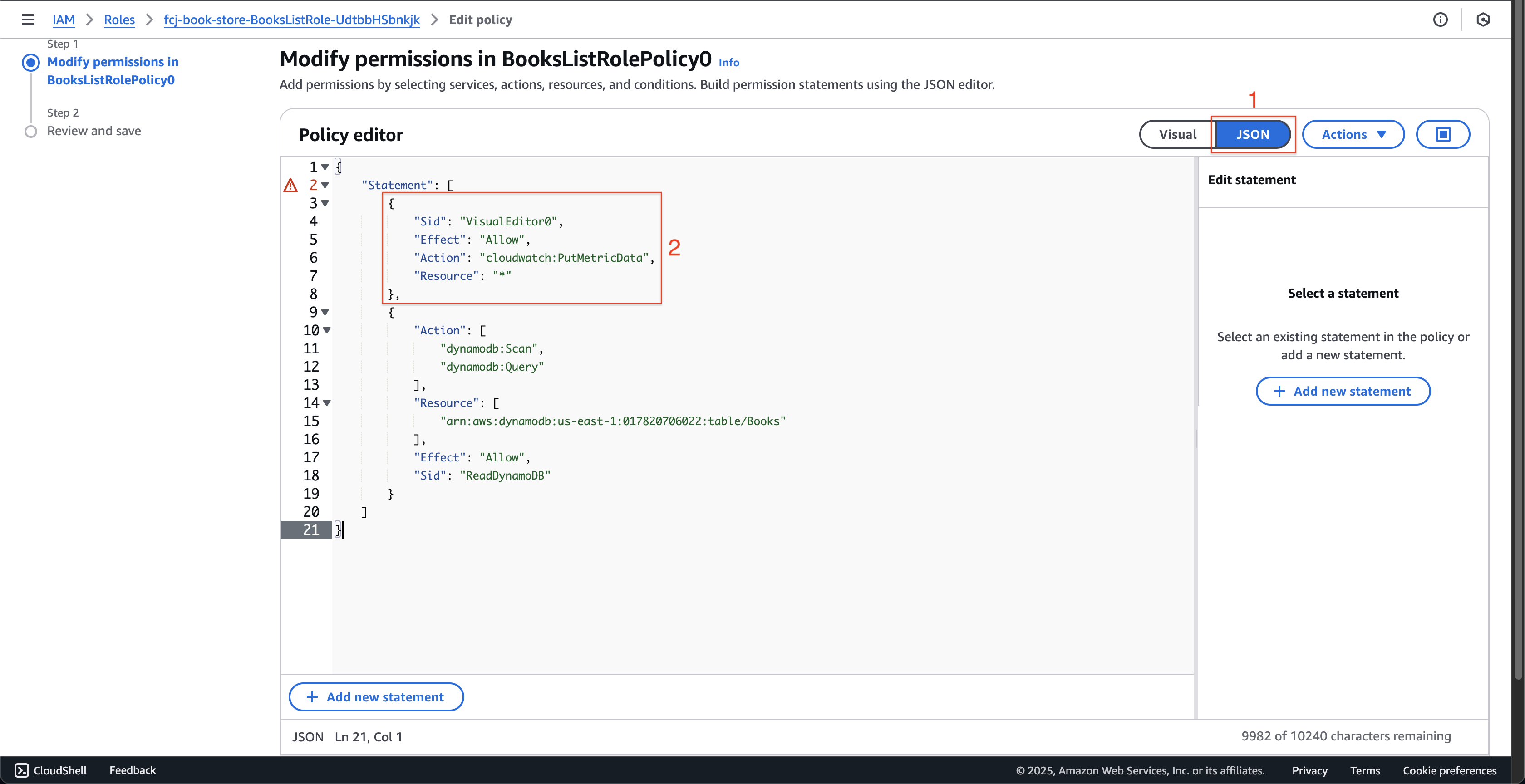Click the IAM breadcrumb link
The height and width of the screenshot is (784, 1525).
pos(63,19)
